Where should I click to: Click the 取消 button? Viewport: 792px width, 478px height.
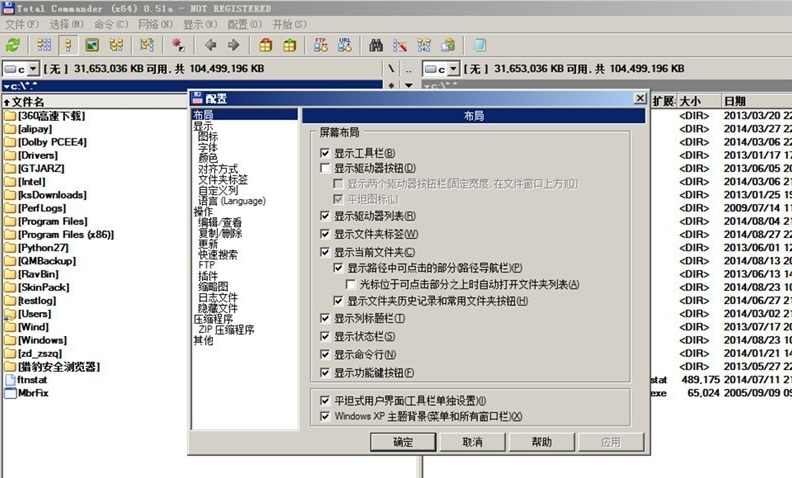472,442
